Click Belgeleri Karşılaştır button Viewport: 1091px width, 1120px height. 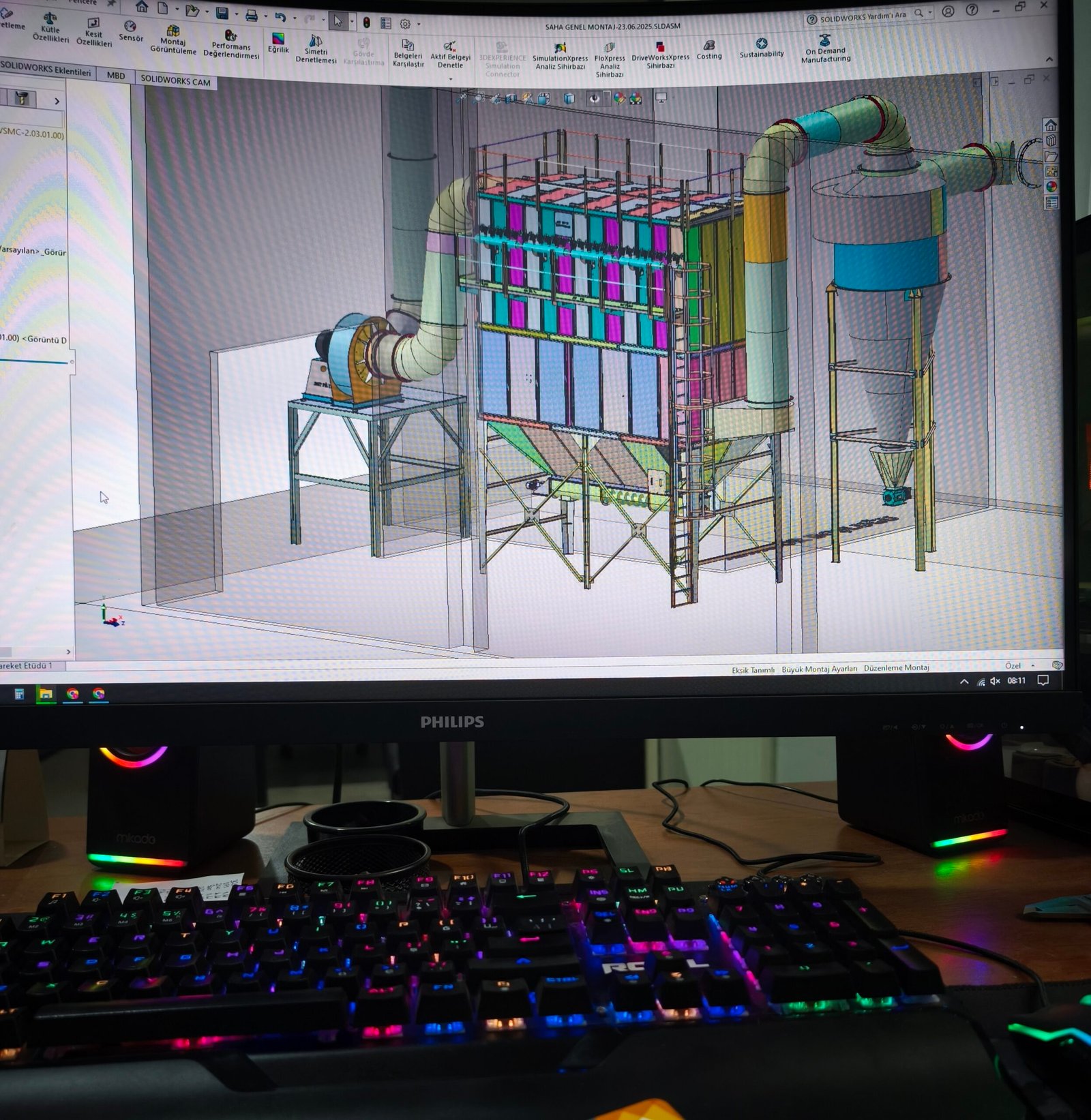pyautogui.click(x=408, y=53)
